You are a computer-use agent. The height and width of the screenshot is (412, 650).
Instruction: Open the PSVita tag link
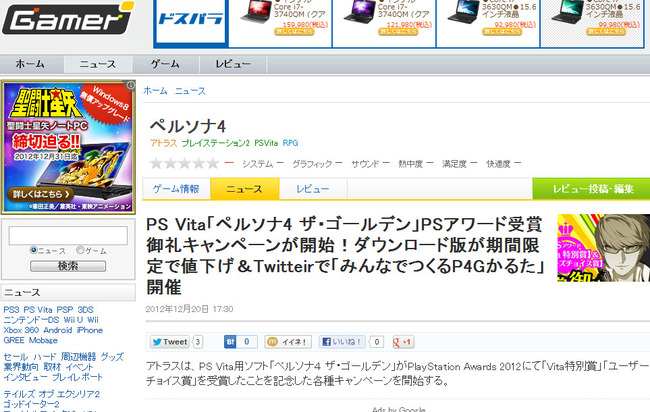266,143
